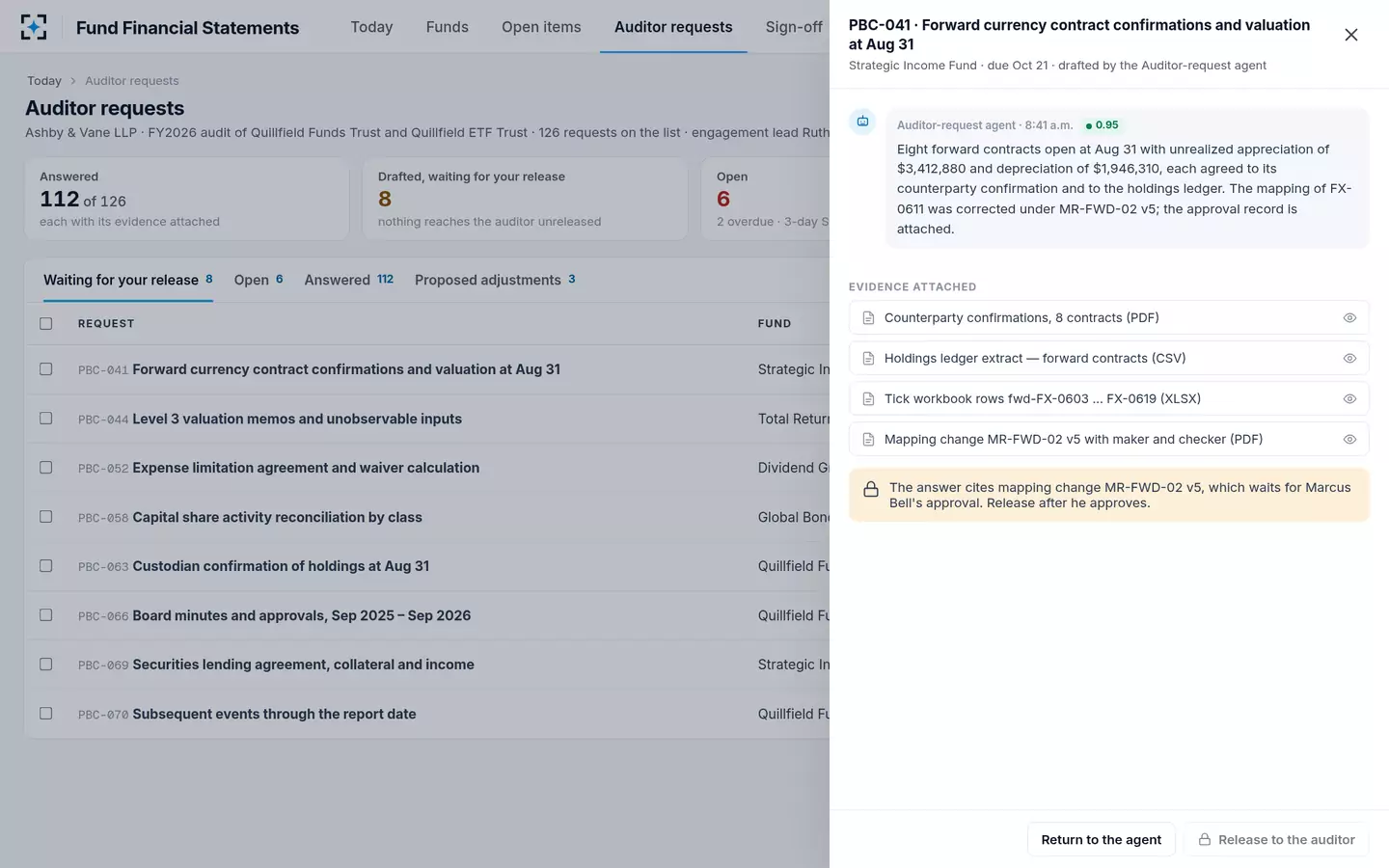Preview the Tick workbook rows XLSX eye icon
Image resolution: width=1389 pixels, height=868 pixels.
1349,398
